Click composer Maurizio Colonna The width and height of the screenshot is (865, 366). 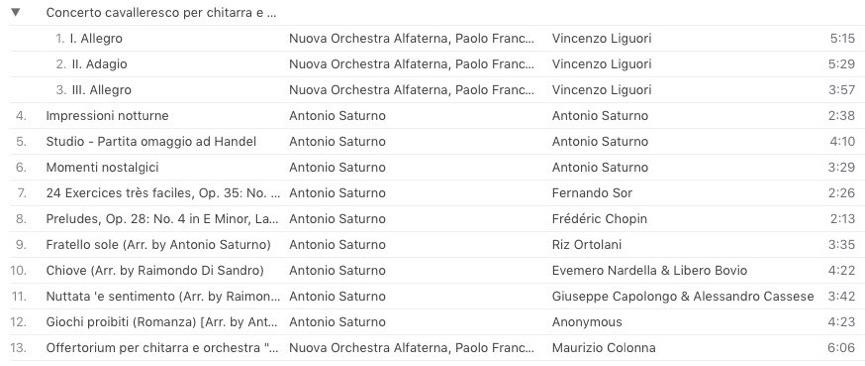tap(604, 348)
